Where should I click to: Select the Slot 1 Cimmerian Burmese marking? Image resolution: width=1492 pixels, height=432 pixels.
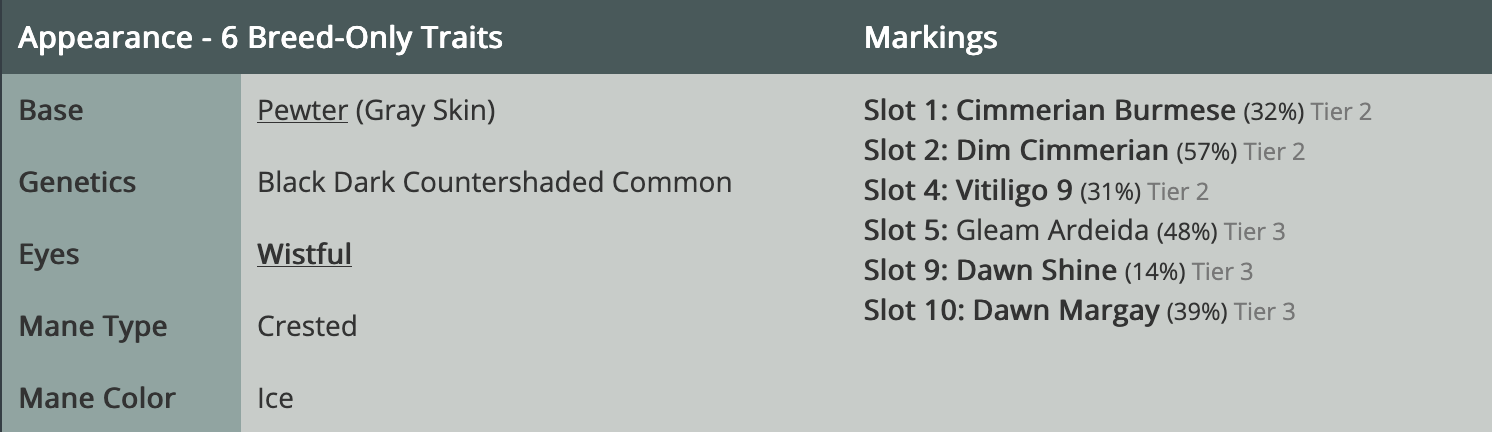pyautogui.click(x=1117, y=111)
